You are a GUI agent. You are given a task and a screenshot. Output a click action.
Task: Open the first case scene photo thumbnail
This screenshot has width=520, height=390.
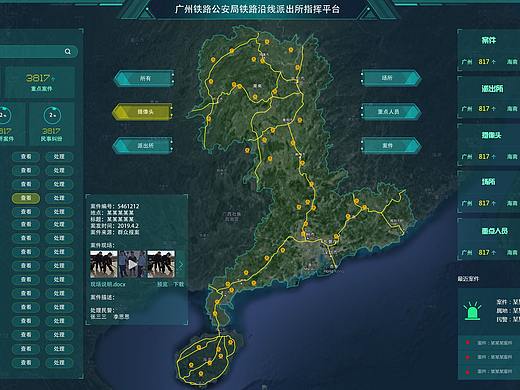104,264
